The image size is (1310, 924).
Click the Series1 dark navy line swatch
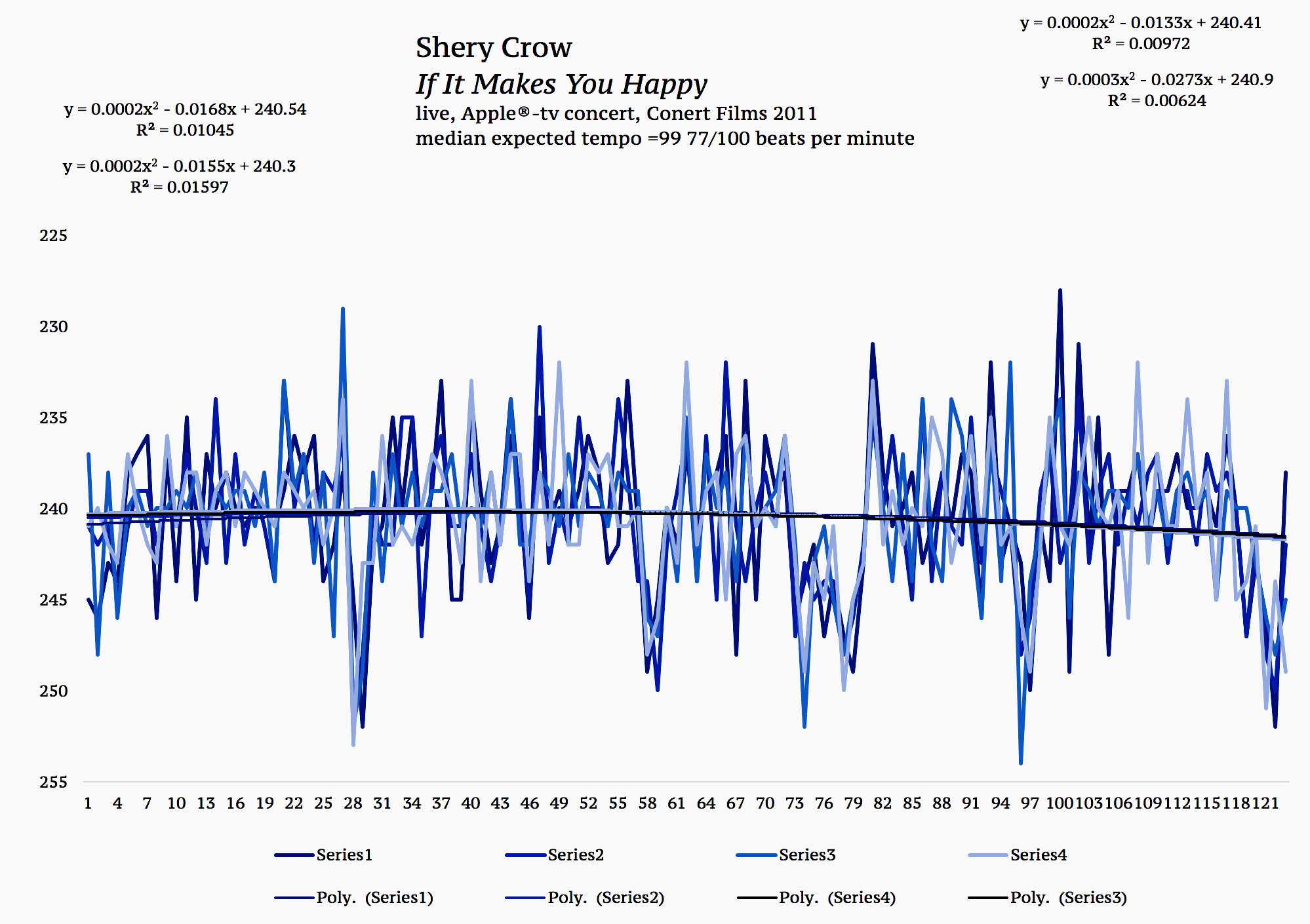[x=294, y=855]
